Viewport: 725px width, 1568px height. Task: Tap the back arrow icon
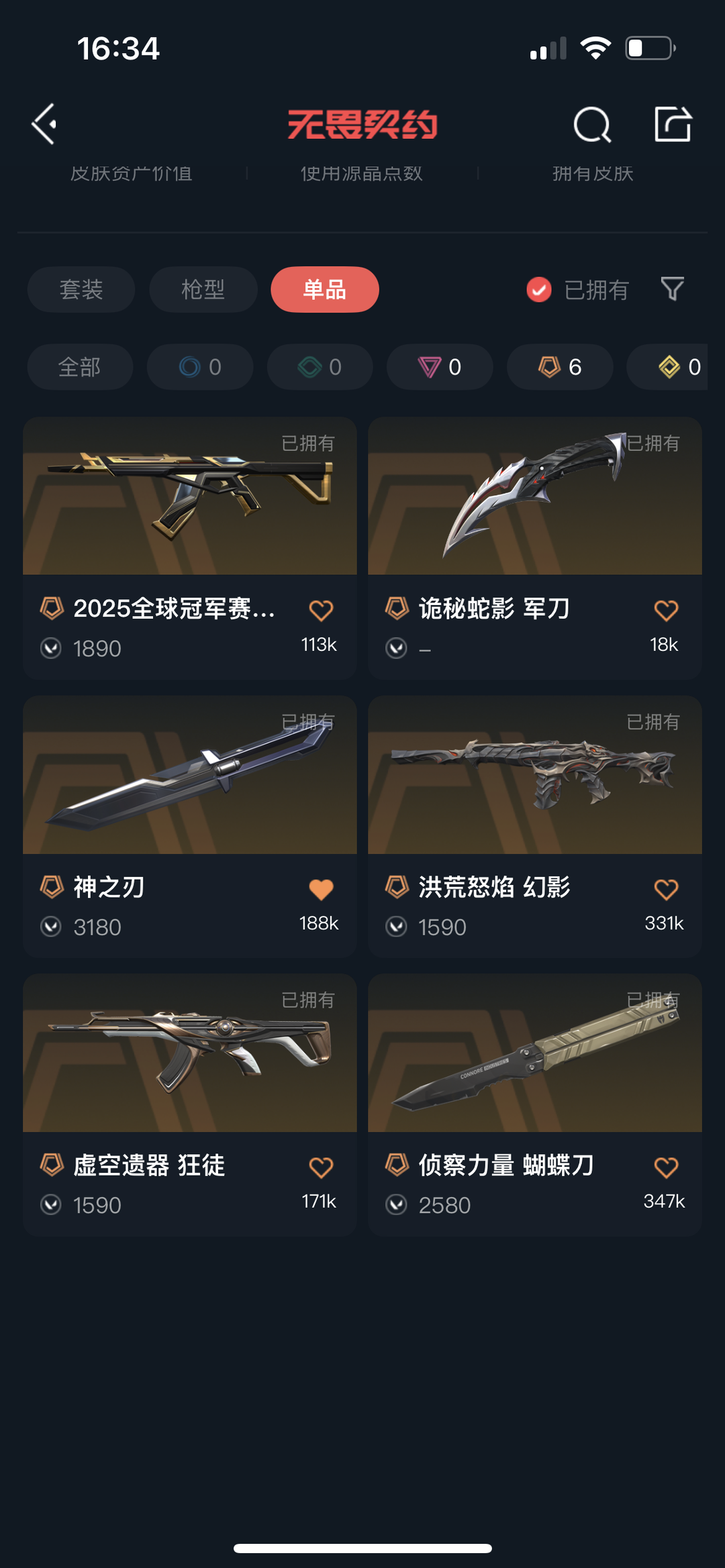click(x=44, y=124)
